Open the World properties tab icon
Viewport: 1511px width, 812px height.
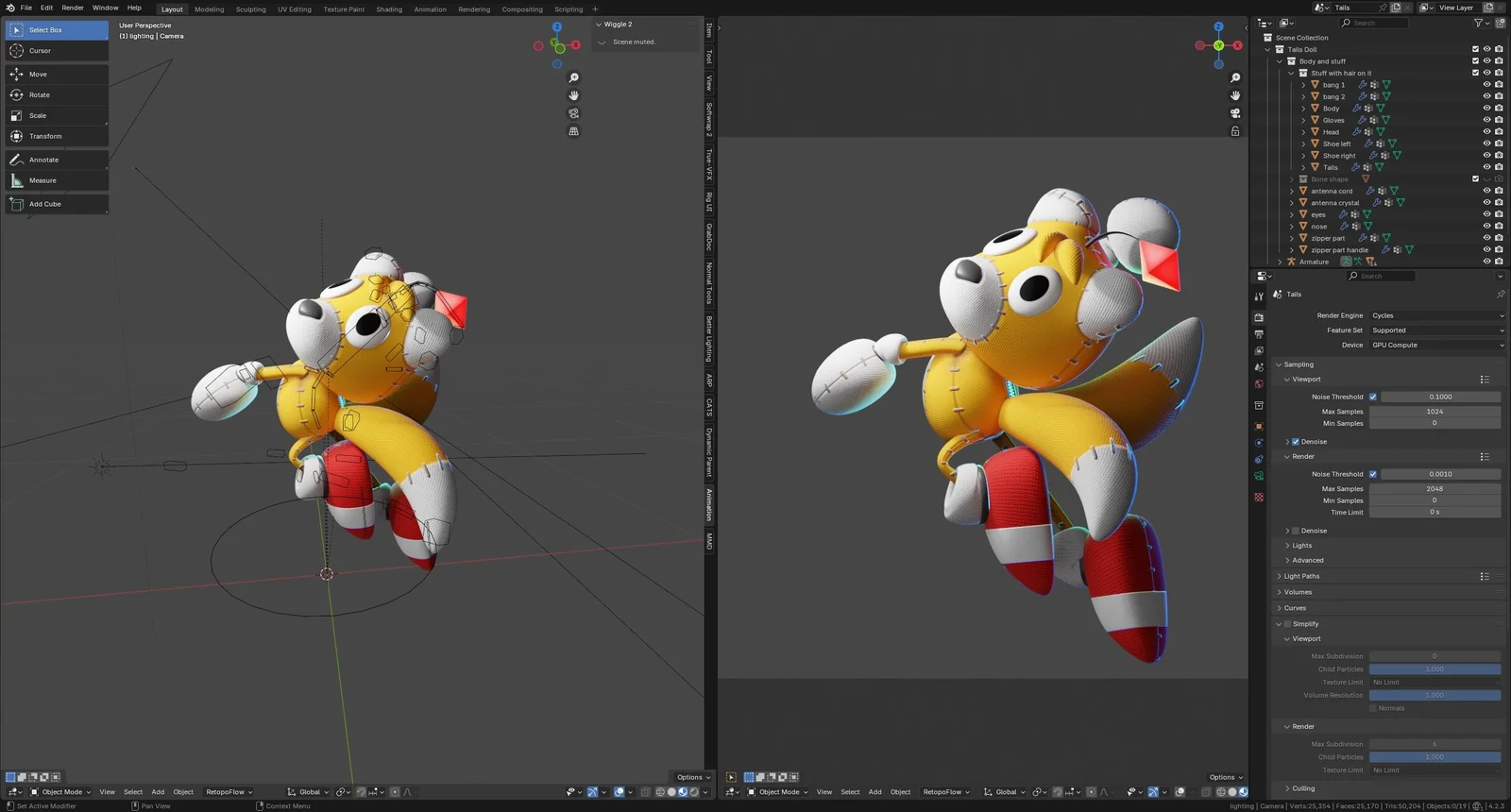tap(1259, 384)
